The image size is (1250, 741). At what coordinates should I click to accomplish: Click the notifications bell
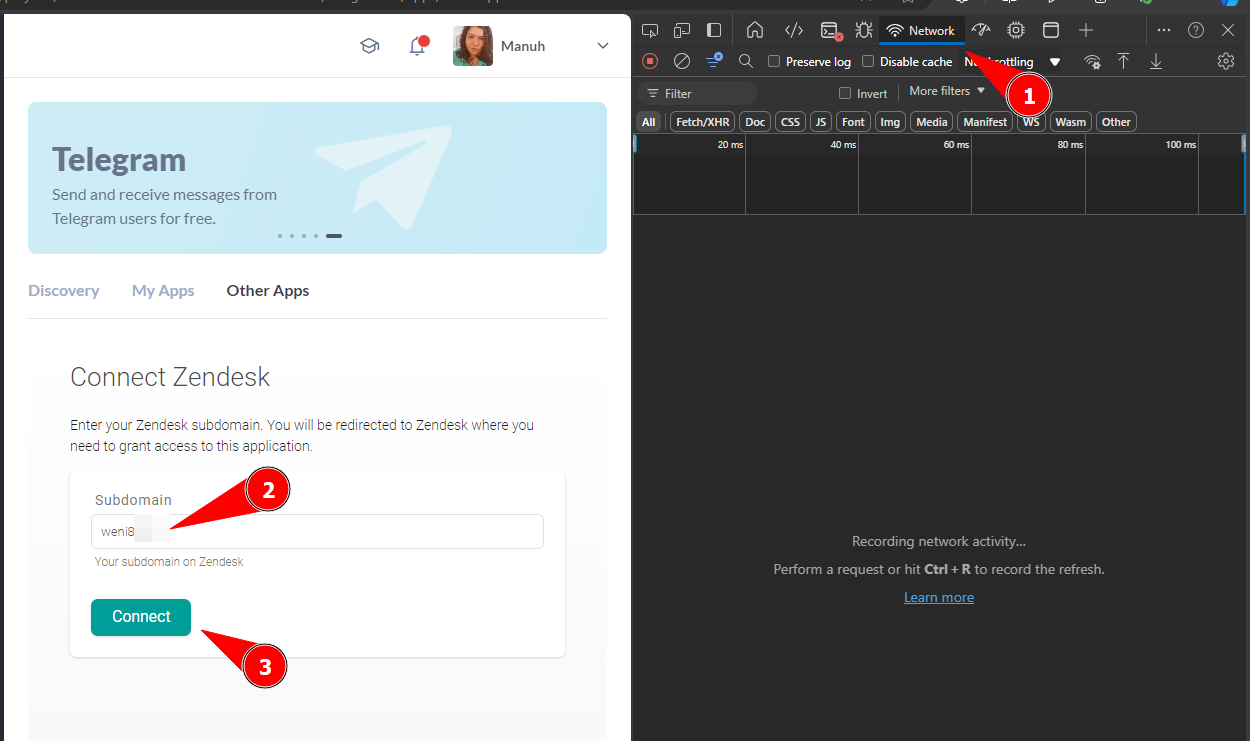click(418, 46)
